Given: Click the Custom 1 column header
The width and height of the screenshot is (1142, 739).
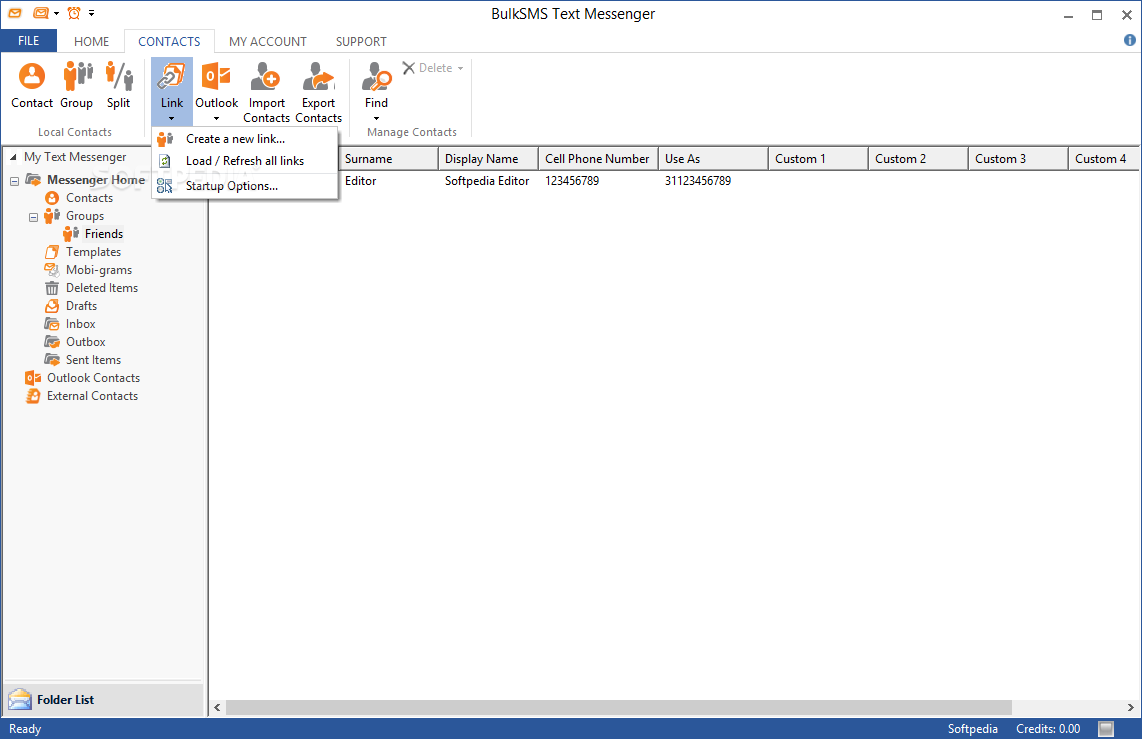Looking at the screenshot, I should (x=818, y=159).
